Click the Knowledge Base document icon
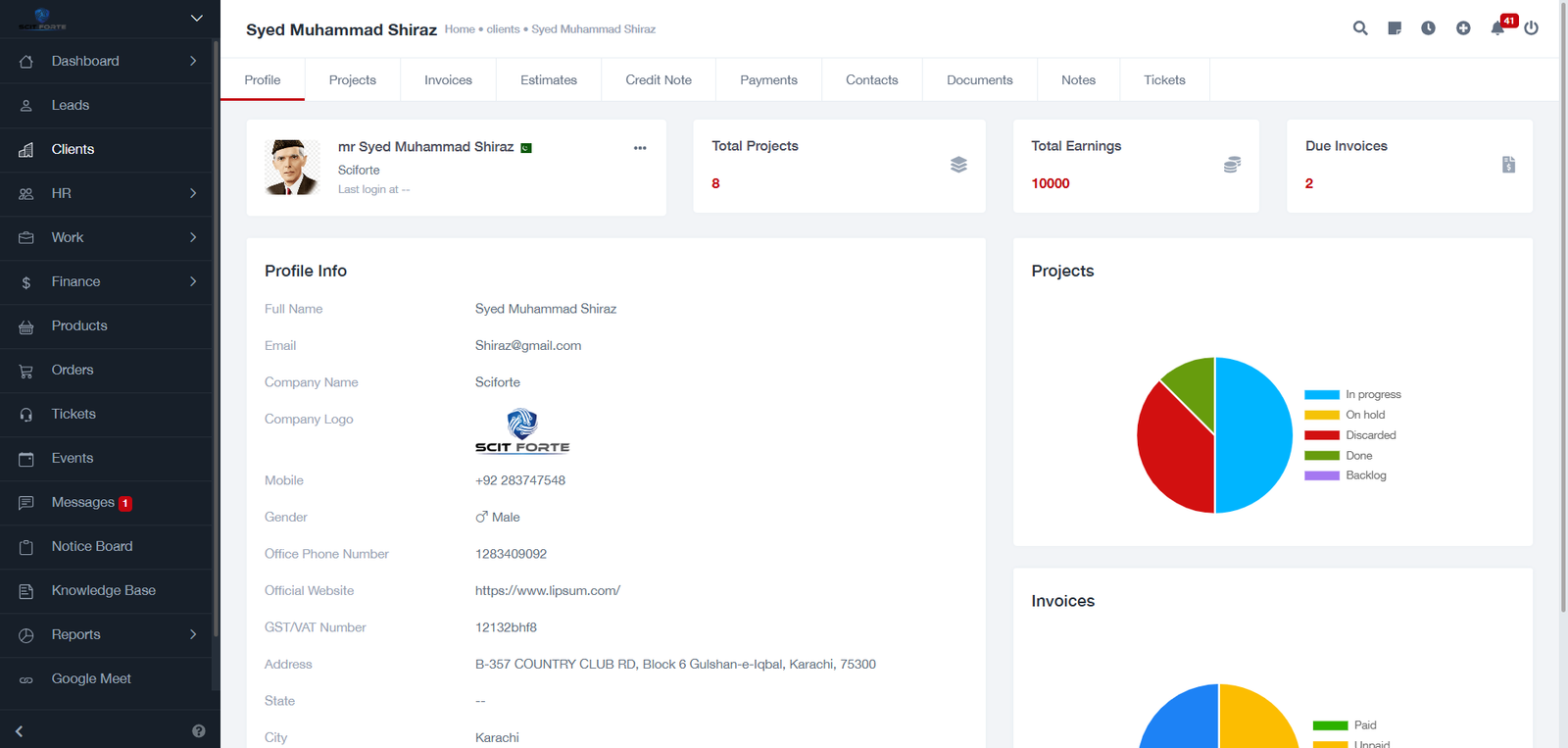The height and width of the screenshot is (748, 1568). (26, 591)
